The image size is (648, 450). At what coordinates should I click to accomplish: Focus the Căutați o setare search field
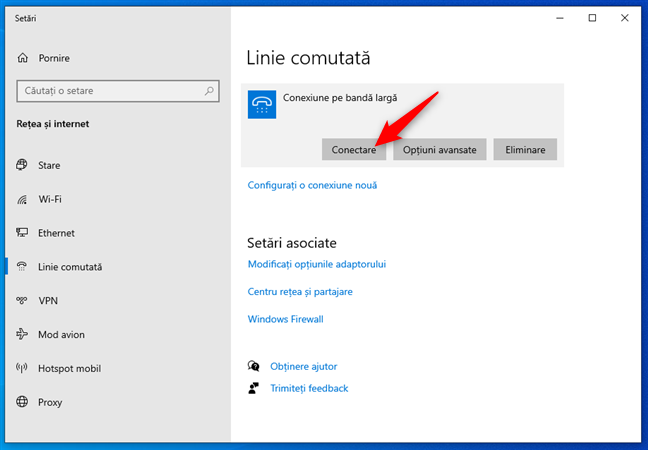(x=108, y=91)
